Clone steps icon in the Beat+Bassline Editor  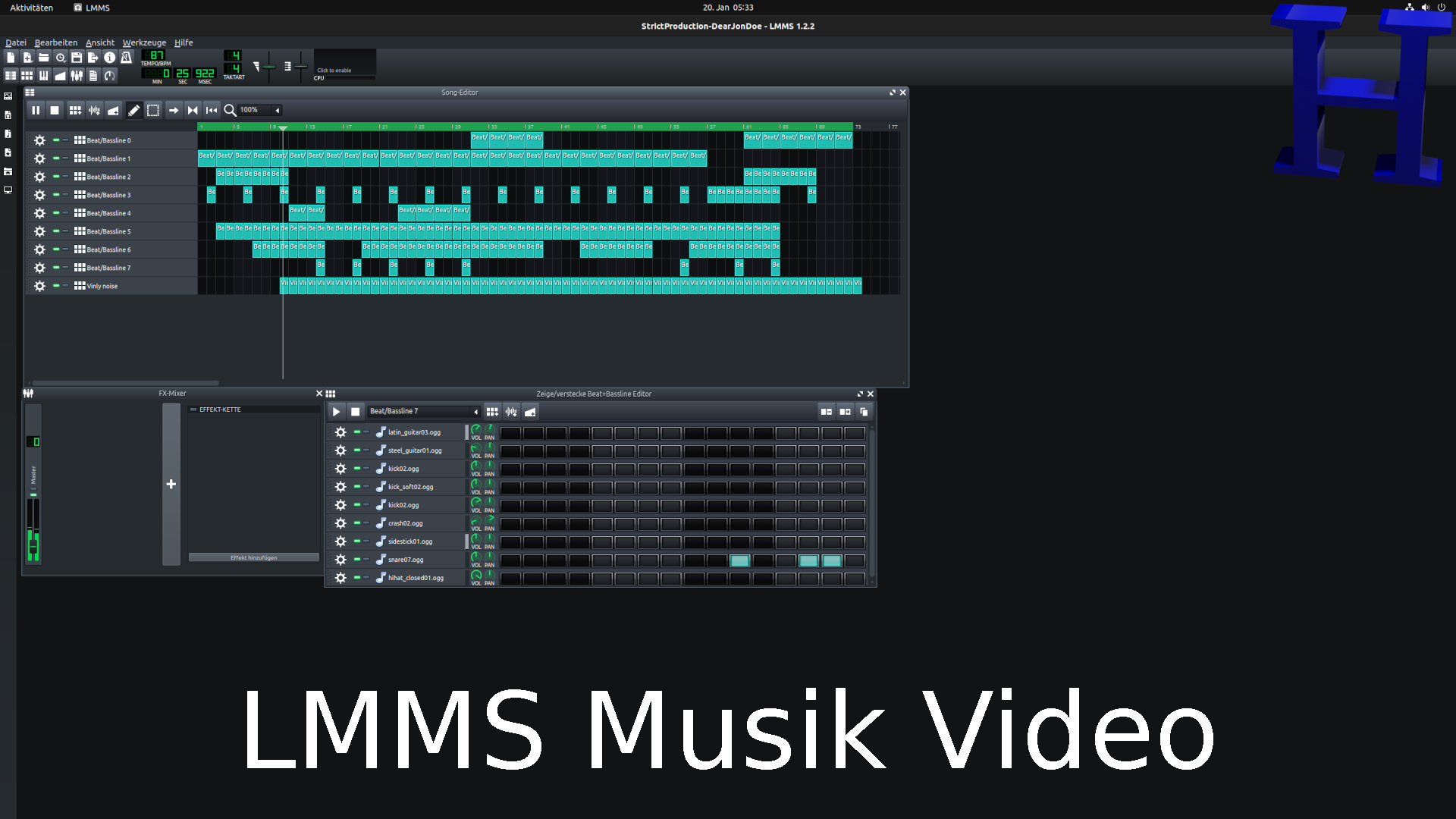point(863,412)
